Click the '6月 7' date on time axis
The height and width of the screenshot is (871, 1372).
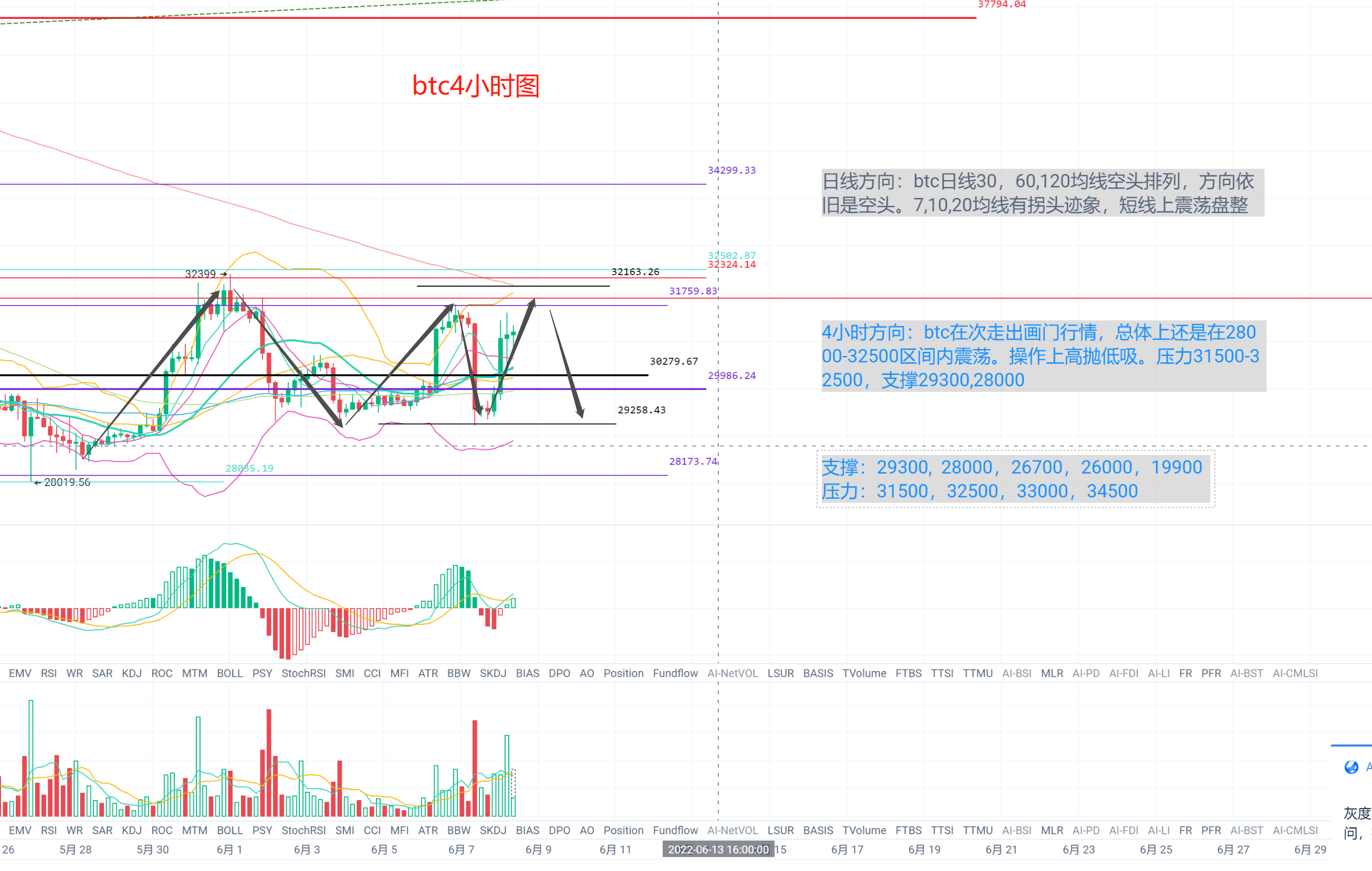click(x=462, y=850)
